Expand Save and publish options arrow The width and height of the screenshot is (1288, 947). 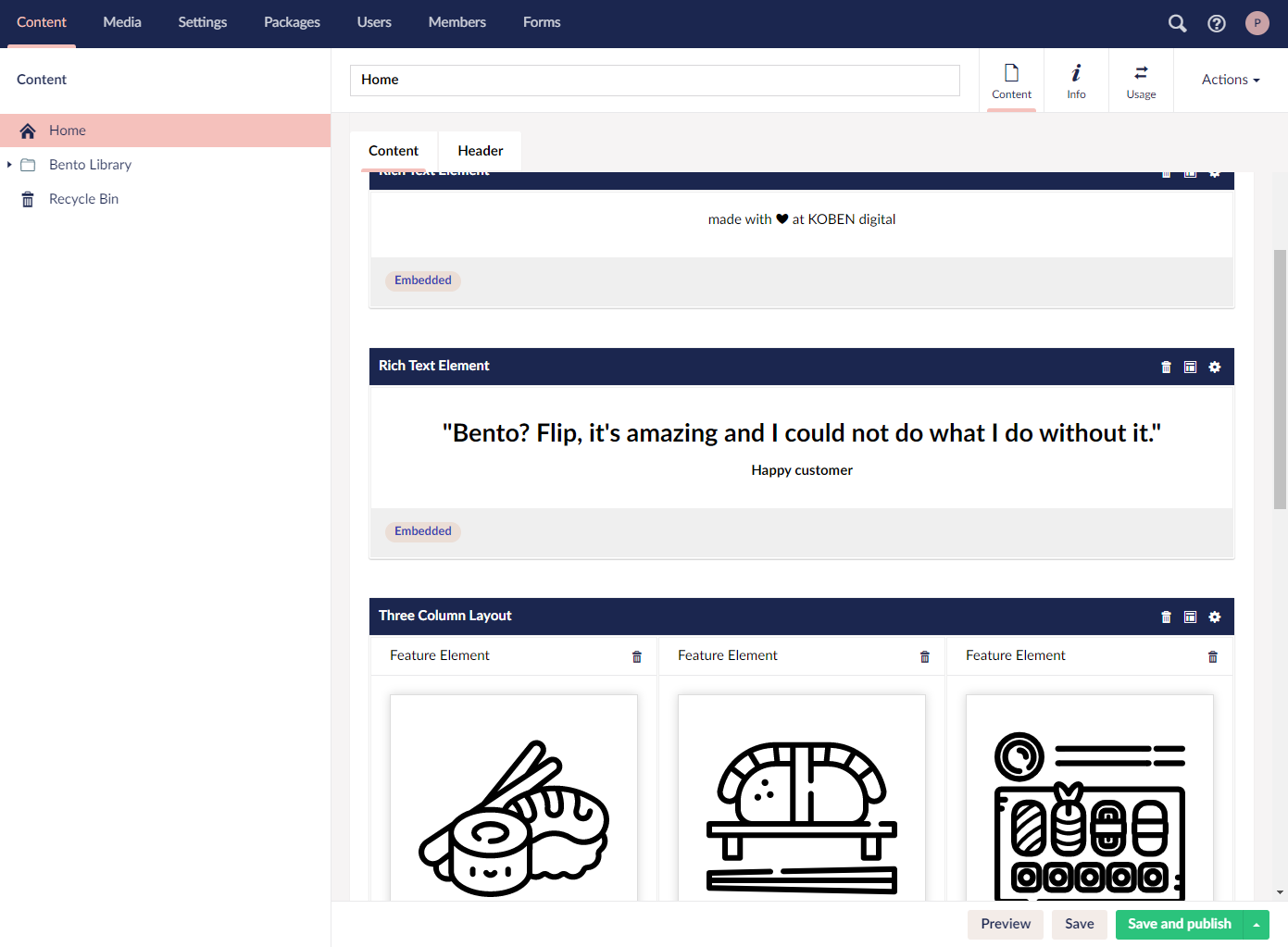coord(1257,924)
